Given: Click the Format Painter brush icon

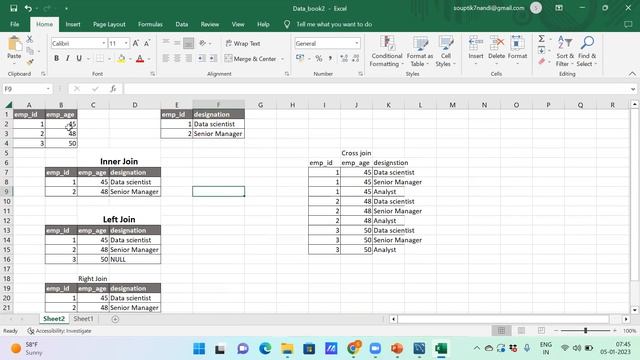Looking at the screenshot, I should 30,62.
